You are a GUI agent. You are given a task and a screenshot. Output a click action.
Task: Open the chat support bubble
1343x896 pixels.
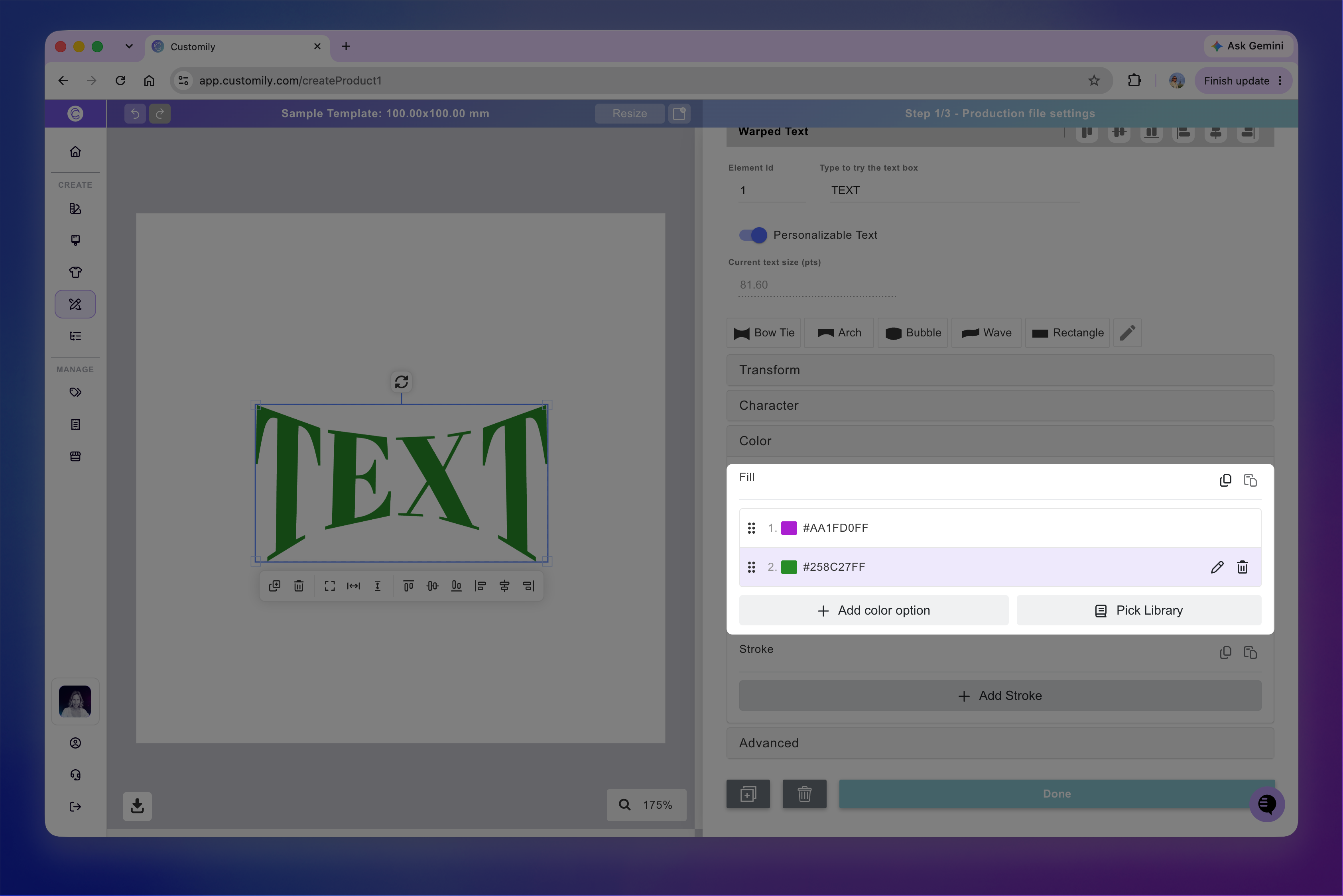pyautogui.click(x=1267, y=804)
